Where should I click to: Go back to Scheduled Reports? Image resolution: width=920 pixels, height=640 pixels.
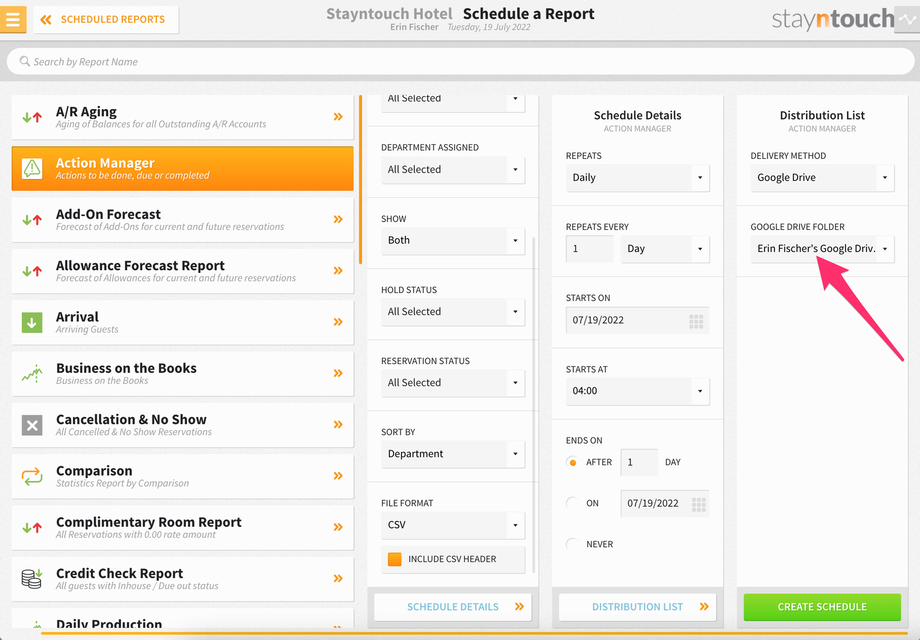tap(106, 19)
